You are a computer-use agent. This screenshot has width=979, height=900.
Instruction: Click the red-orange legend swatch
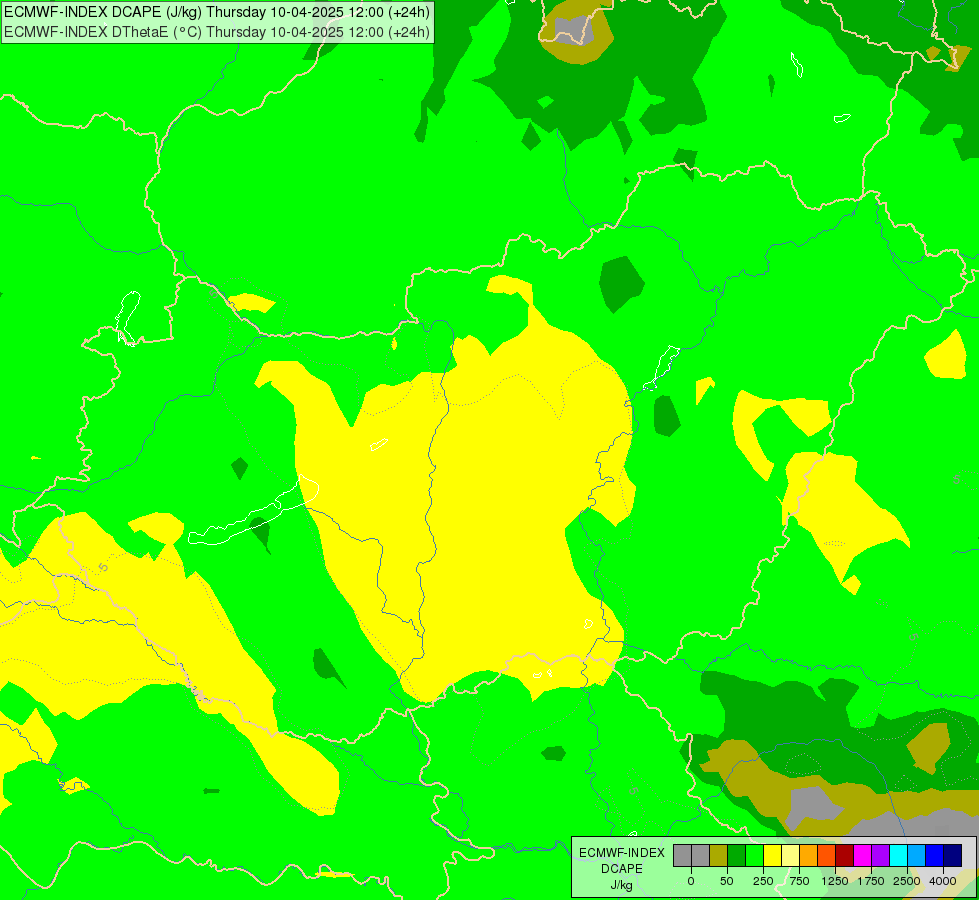(827, 855)
